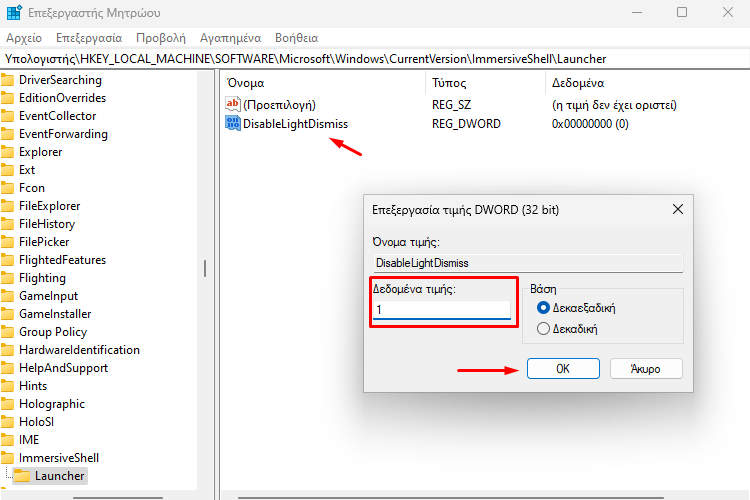Select the Hints folder icon
Screen dimensions: 750x500
pos(7,386)
